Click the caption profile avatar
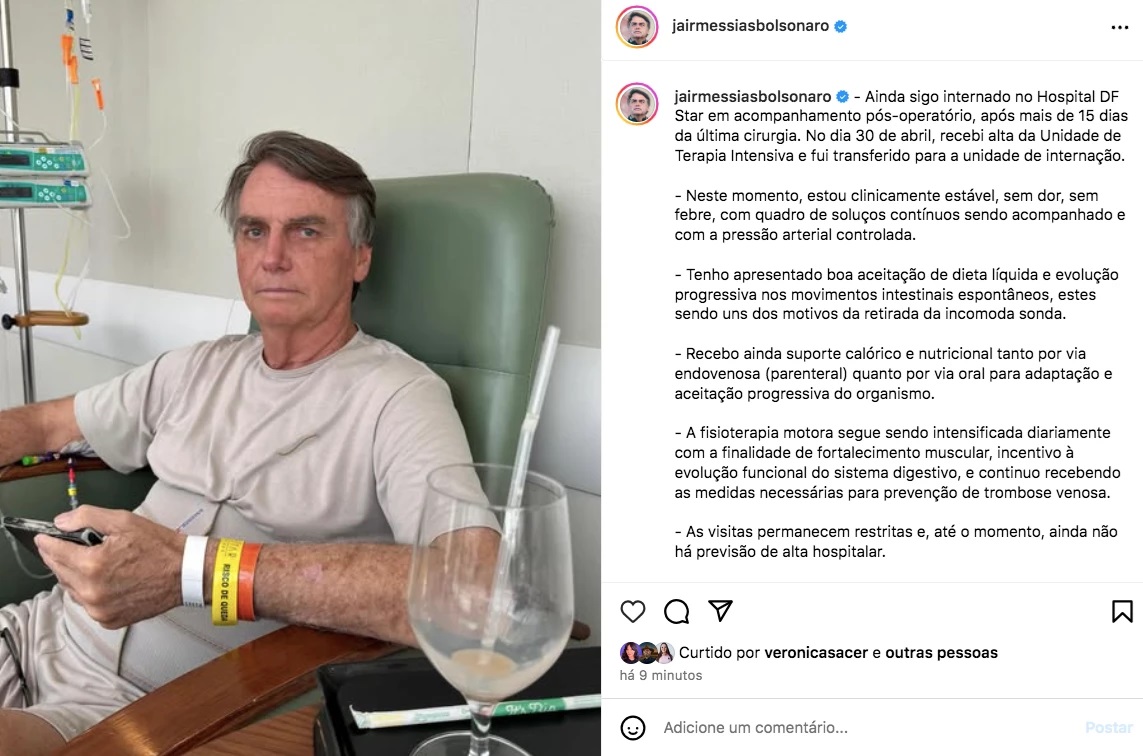This screenshot has width=1143, height=756. pos(637,104)
